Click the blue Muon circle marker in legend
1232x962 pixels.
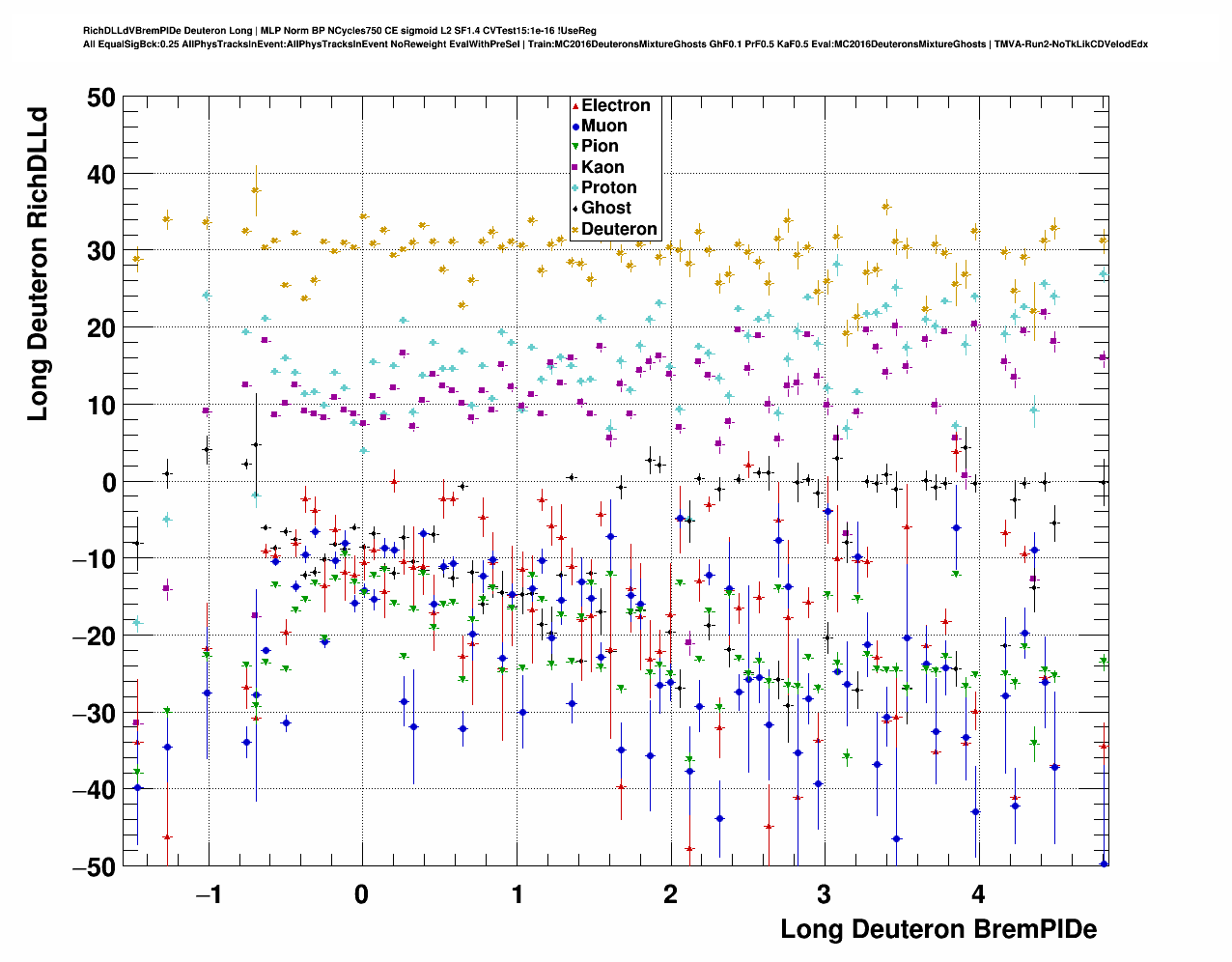[575, 126]
